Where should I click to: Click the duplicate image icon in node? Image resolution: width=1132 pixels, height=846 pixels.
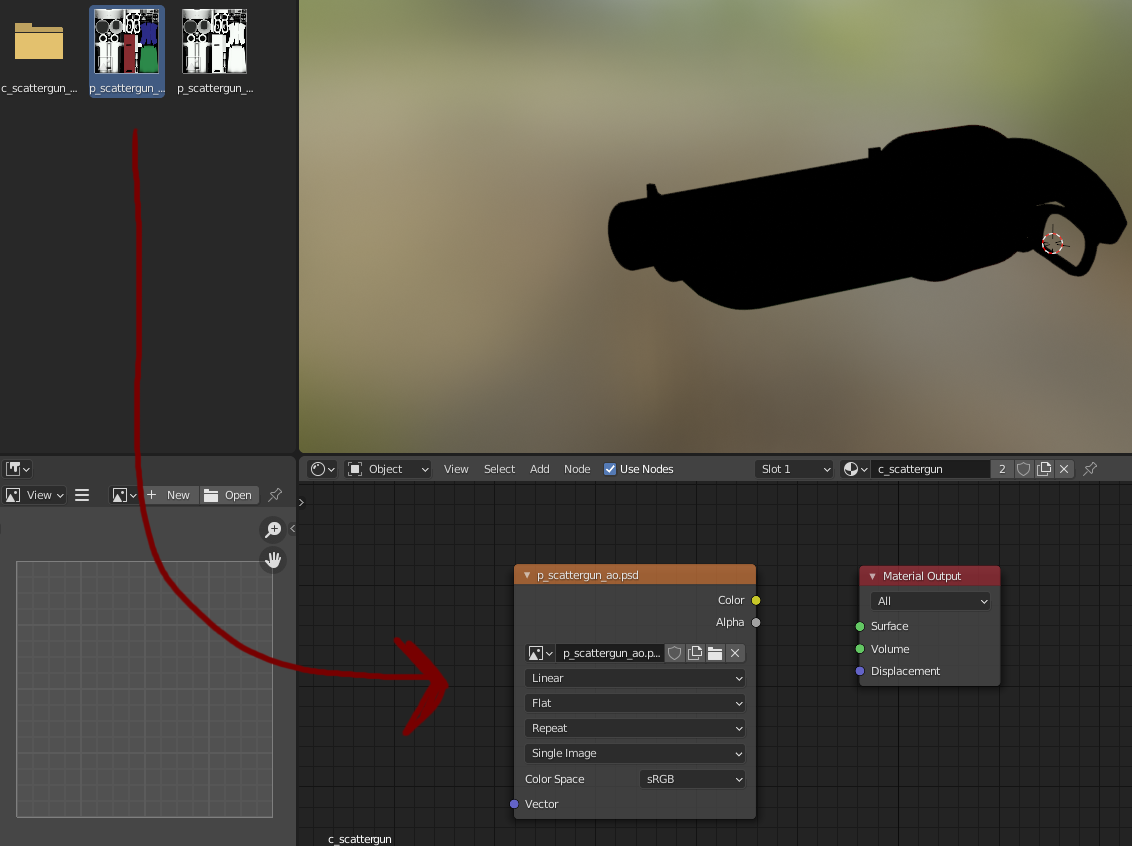695,653
